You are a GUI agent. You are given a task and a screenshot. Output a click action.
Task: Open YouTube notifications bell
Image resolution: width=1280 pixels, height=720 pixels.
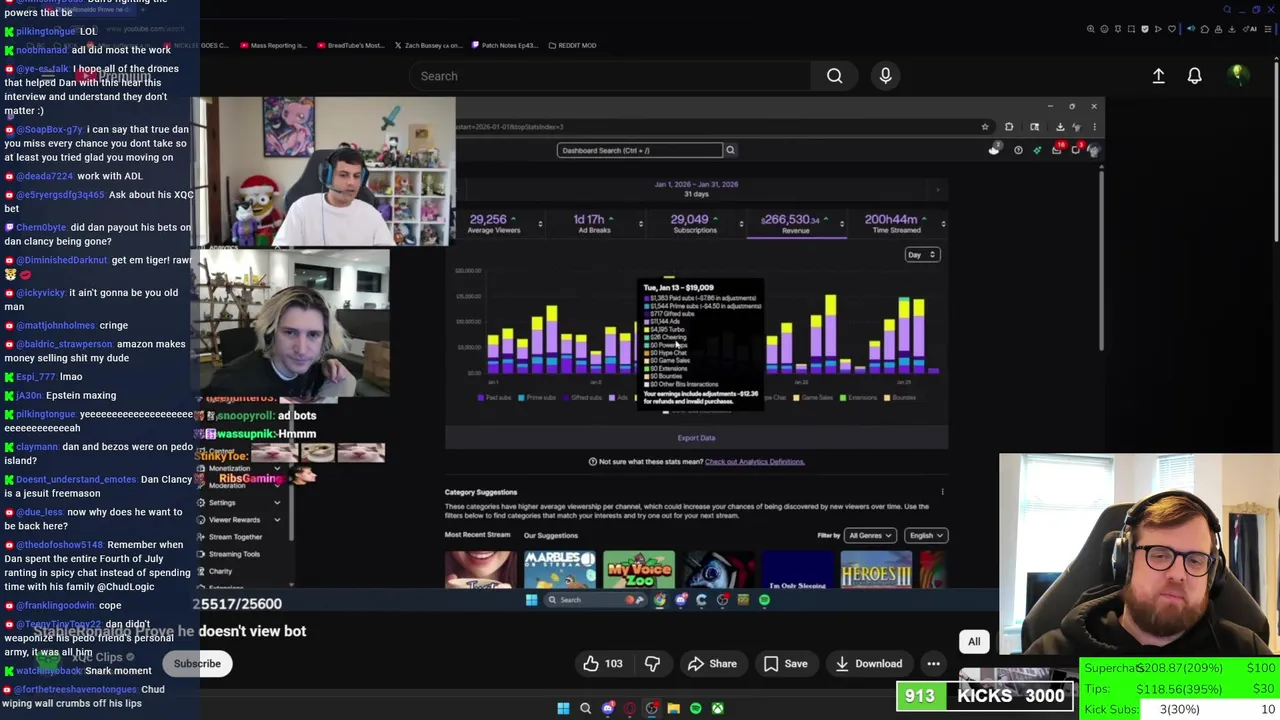click(x=1194, y=76)
